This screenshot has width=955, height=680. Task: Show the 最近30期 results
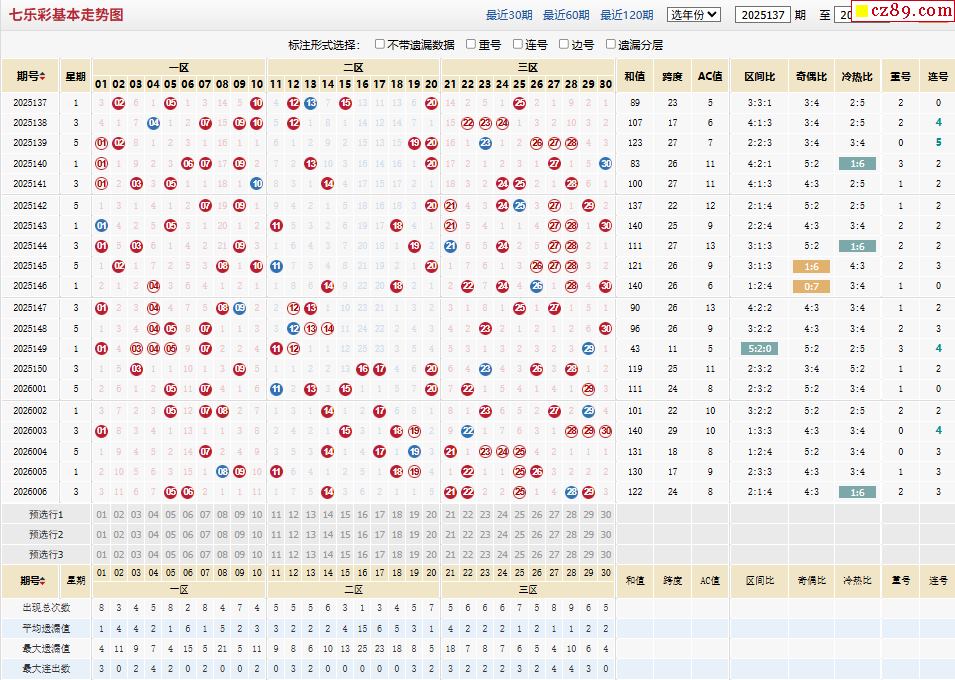pos(509,15)
